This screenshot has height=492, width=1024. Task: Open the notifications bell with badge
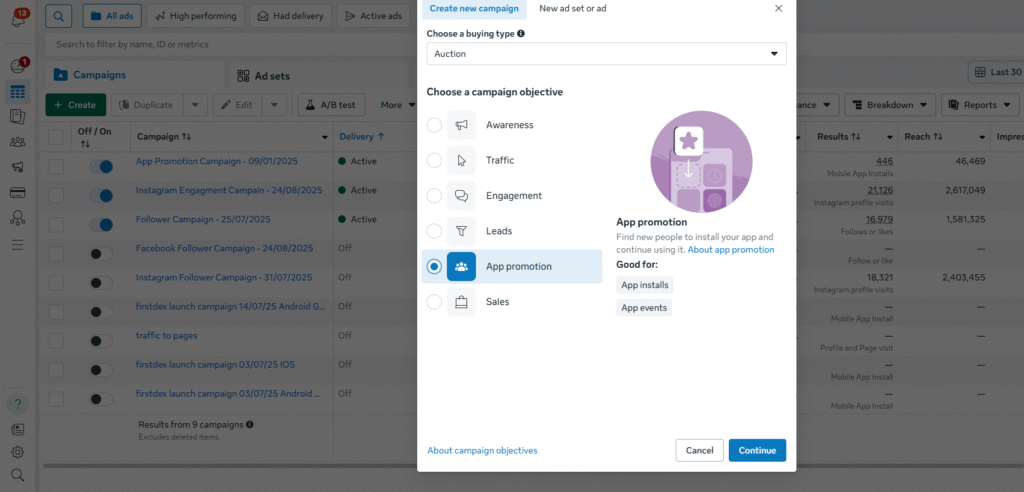[17, 18]
